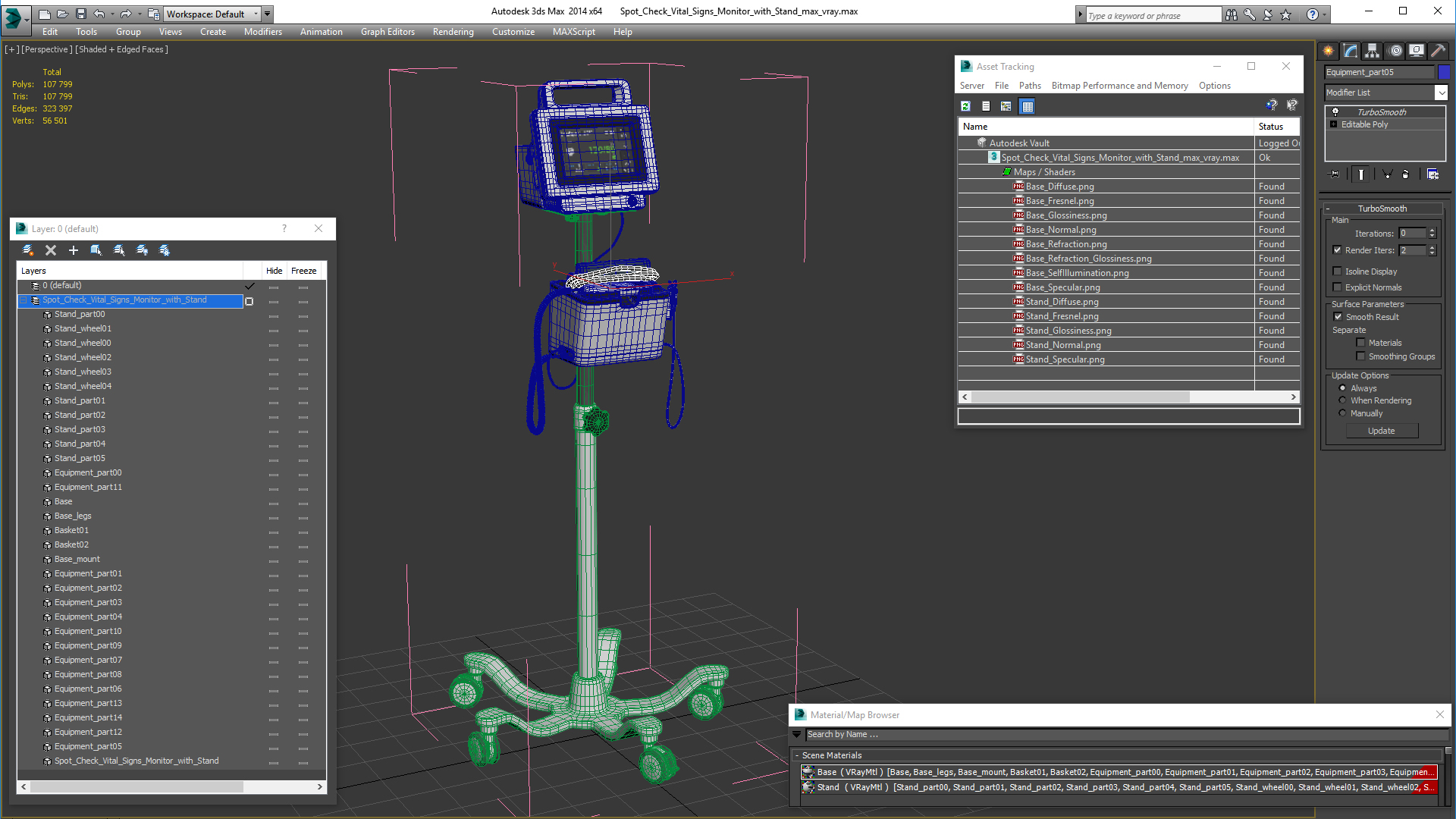Select the Manually update option
The width and height of the screenshot is (1456, 819).
[x=1343, y=413]
